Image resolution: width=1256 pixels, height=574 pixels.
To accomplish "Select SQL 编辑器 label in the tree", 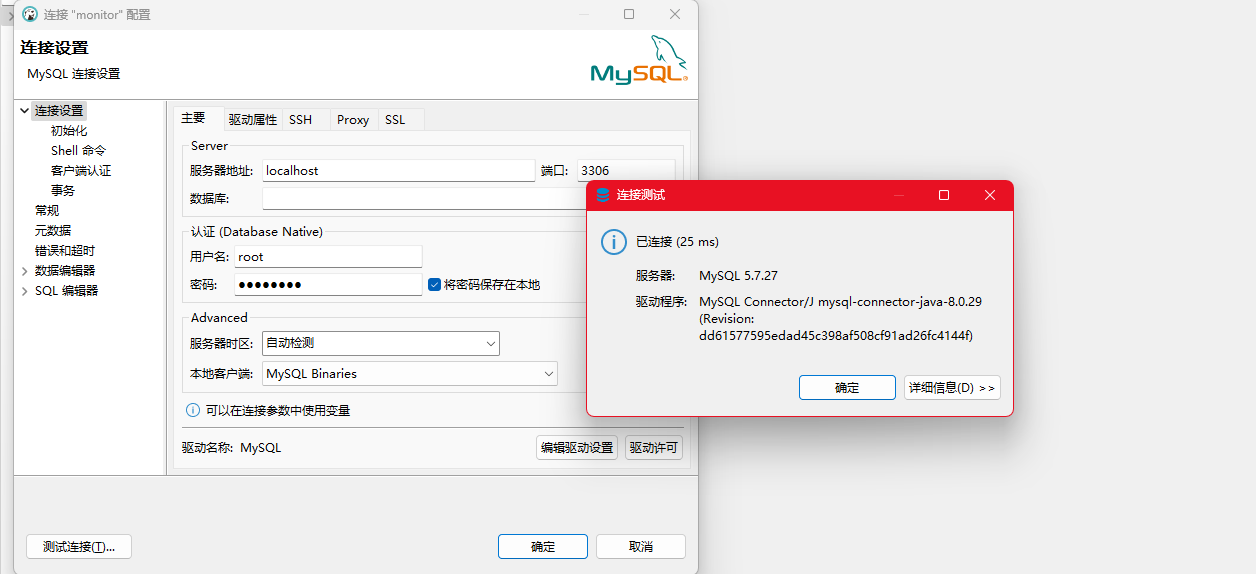I will 67,291.
